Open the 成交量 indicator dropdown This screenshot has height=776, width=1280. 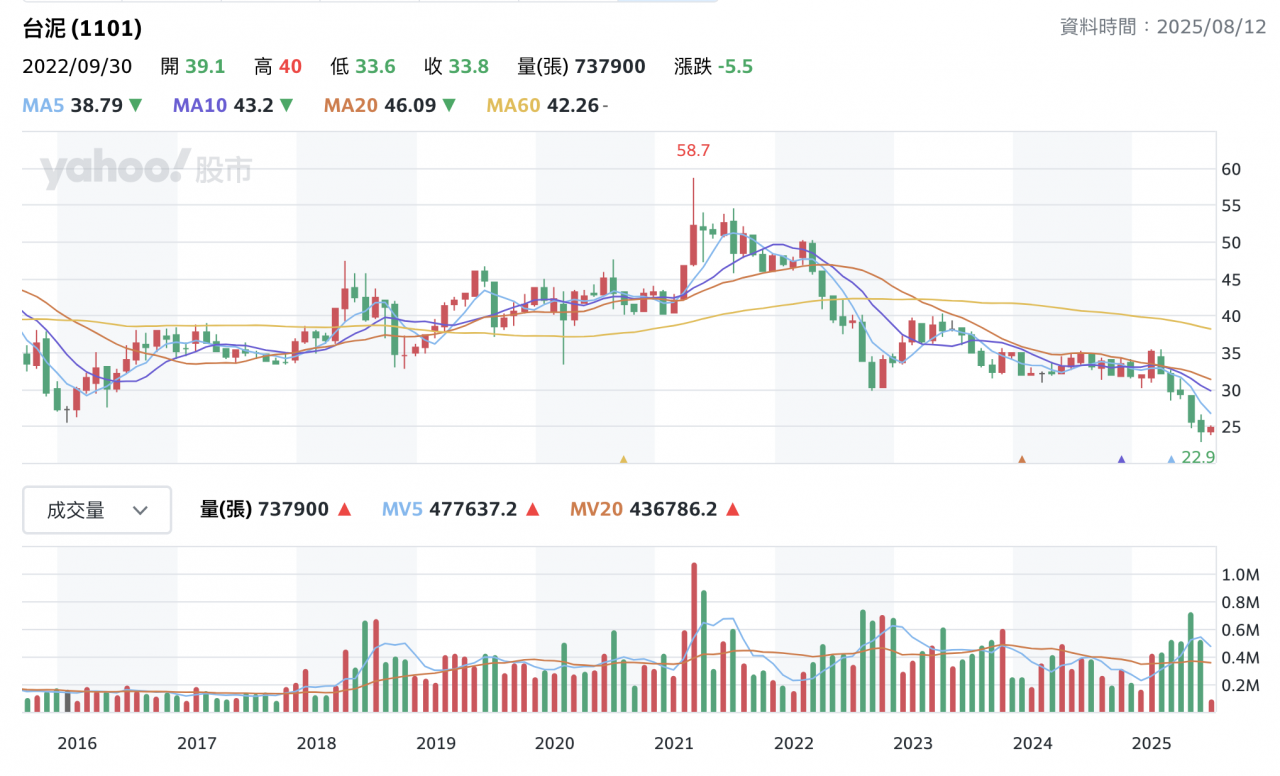click(x=97, y=510)
